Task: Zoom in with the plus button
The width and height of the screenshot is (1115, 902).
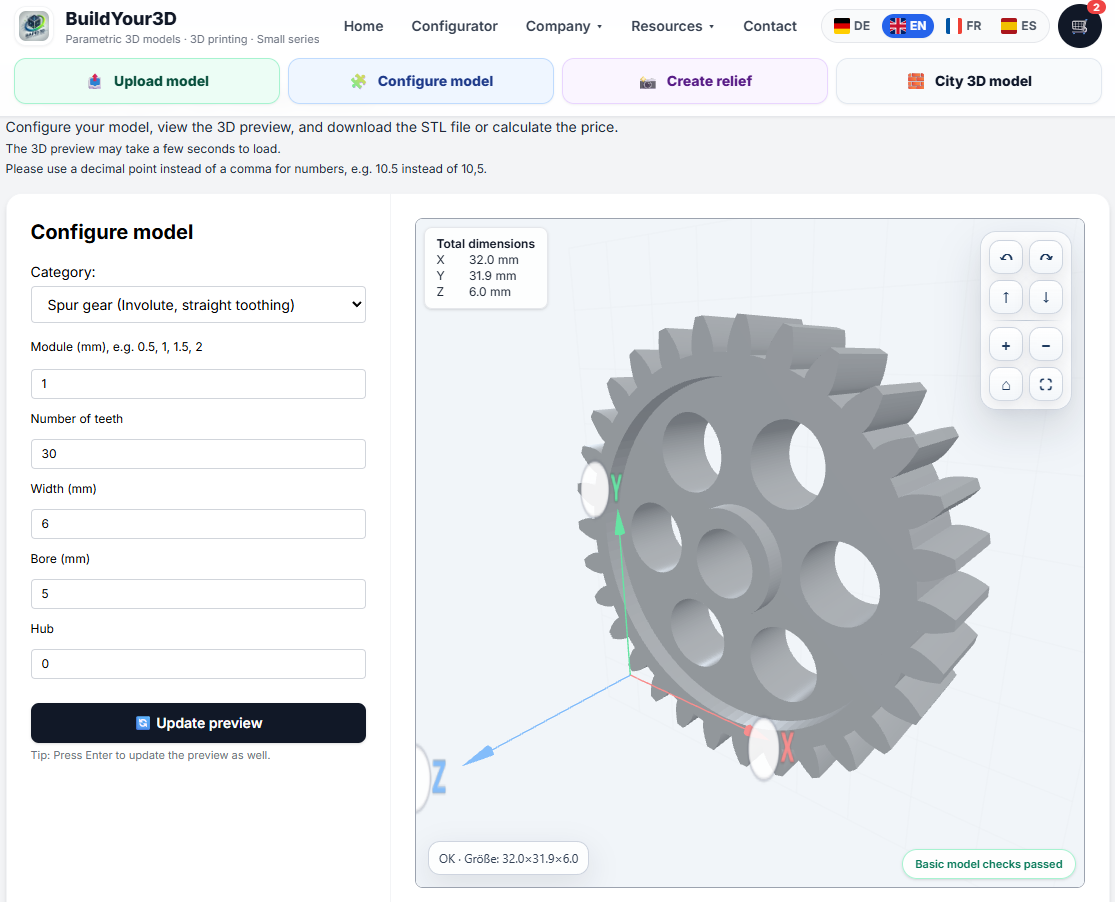Action: click(1005, 346)
